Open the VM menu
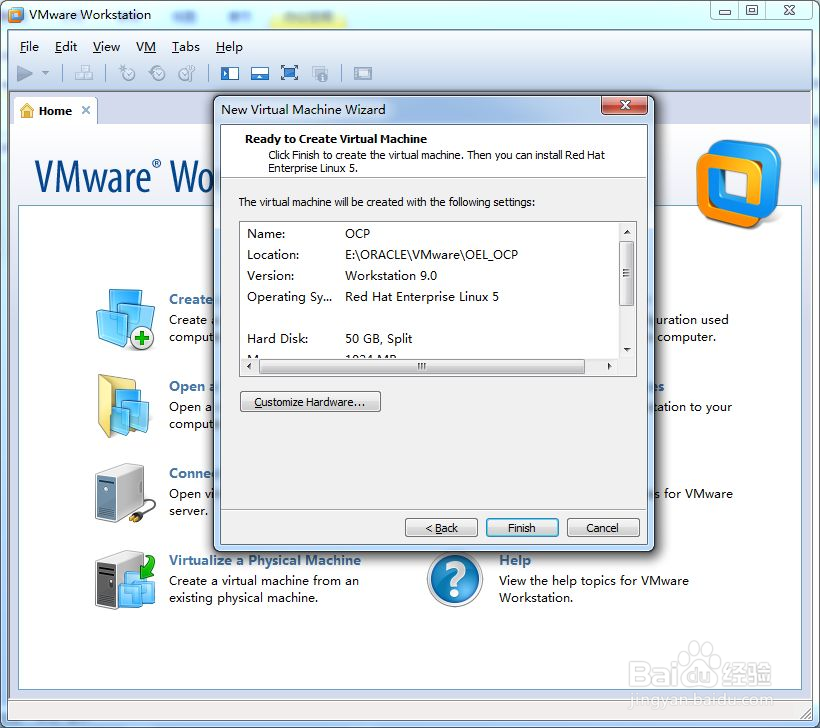 point(146,47)
